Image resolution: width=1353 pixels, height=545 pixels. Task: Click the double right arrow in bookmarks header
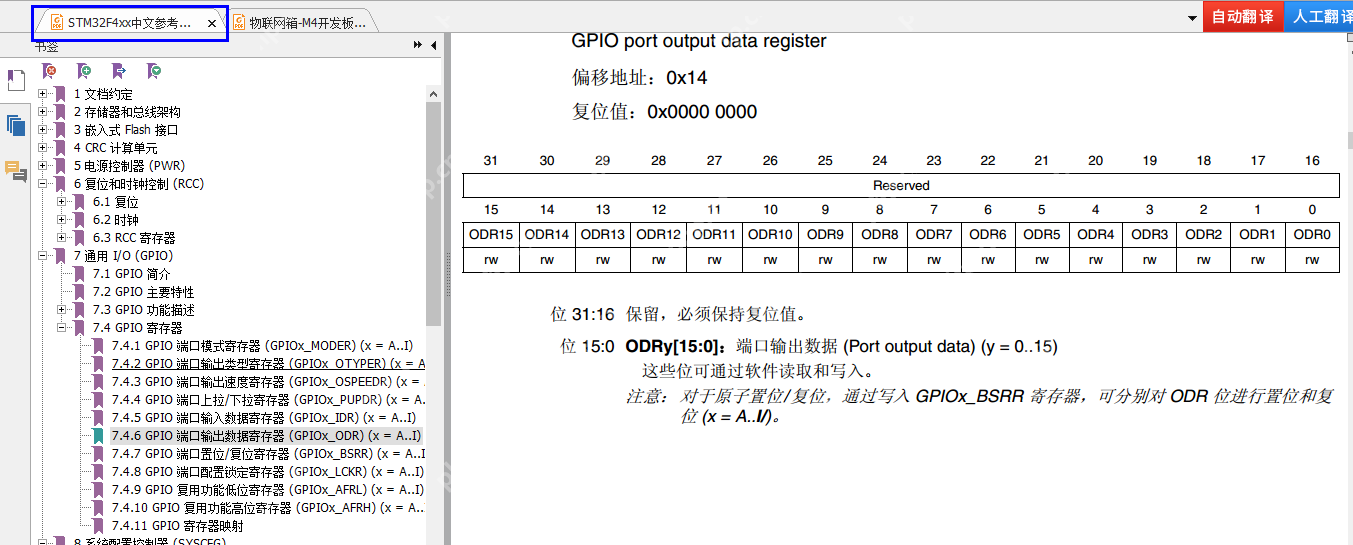pos(417,46)
